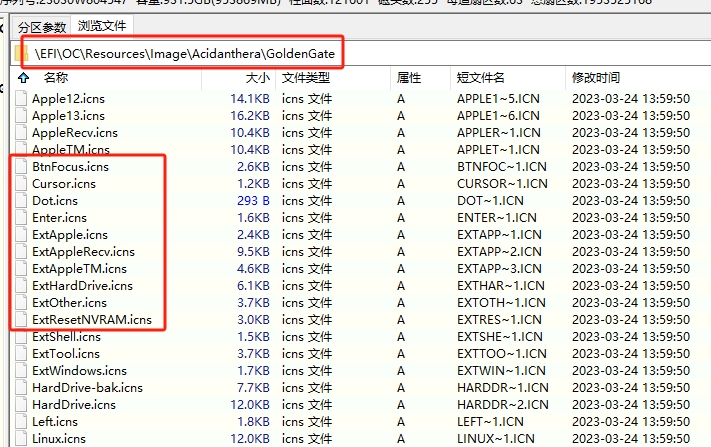Select the BtnFocus.icns file icon
711x447 pixels.
tap(22, 166)
